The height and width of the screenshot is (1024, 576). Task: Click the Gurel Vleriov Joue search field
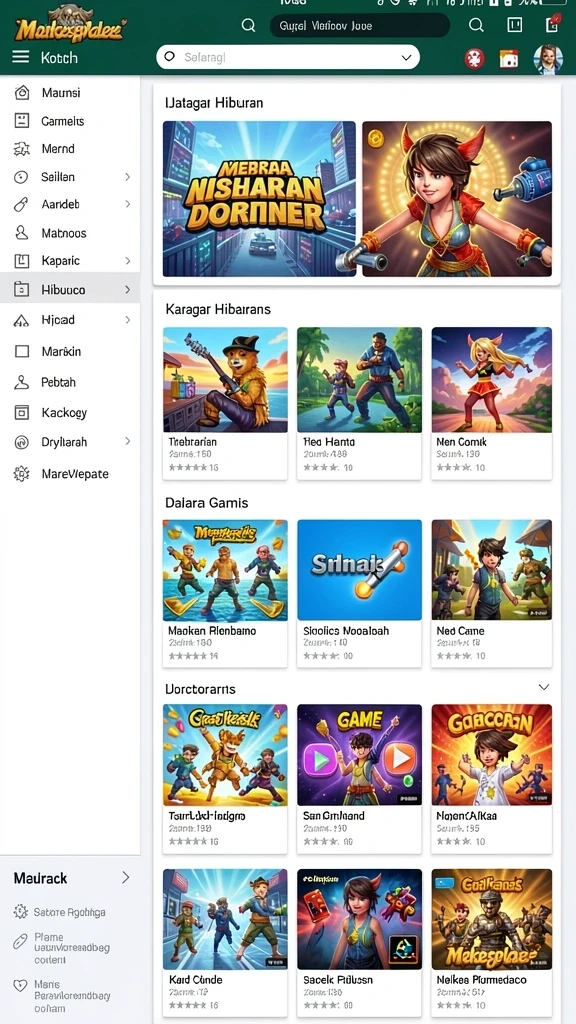tap(360, 25)
